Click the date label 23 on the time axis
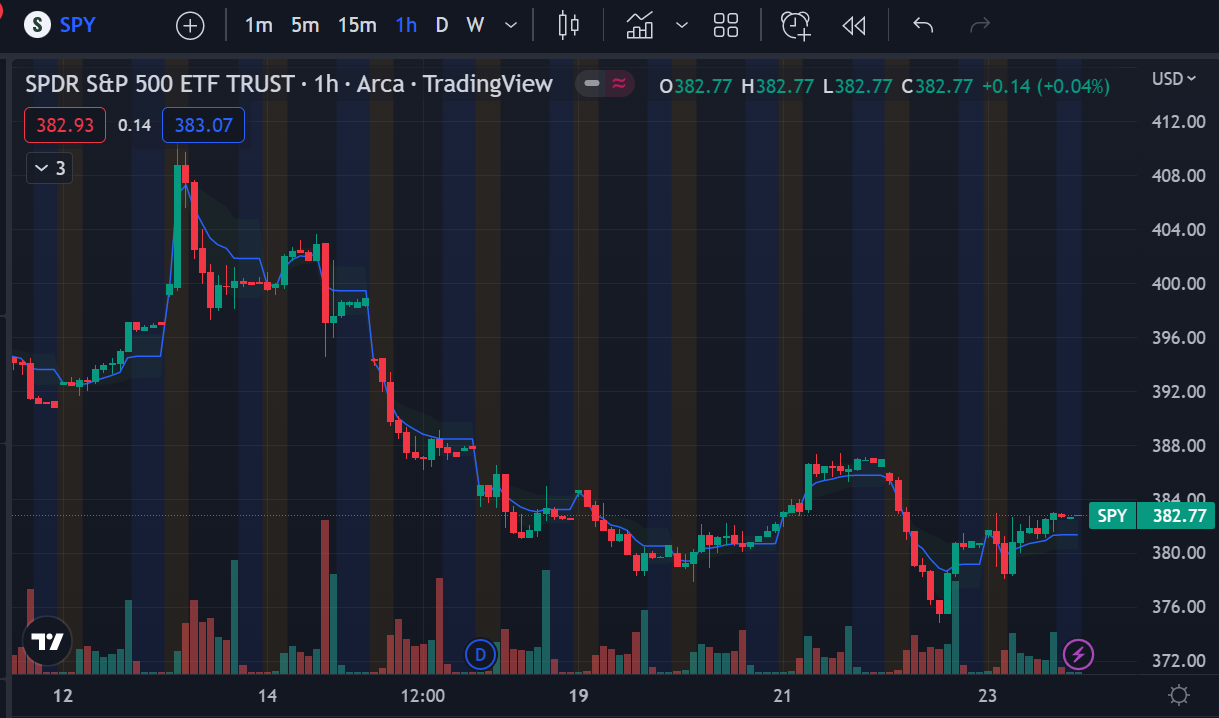The width and height of the screenshot is (1219, 718). 988,695
